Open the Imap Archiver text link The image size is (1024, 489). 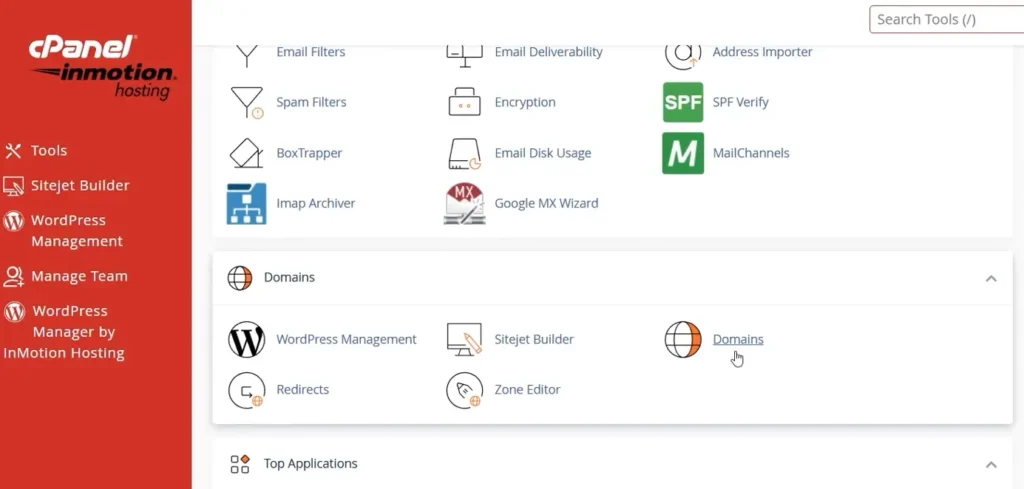pyautogui.click(x=316, y=203)
